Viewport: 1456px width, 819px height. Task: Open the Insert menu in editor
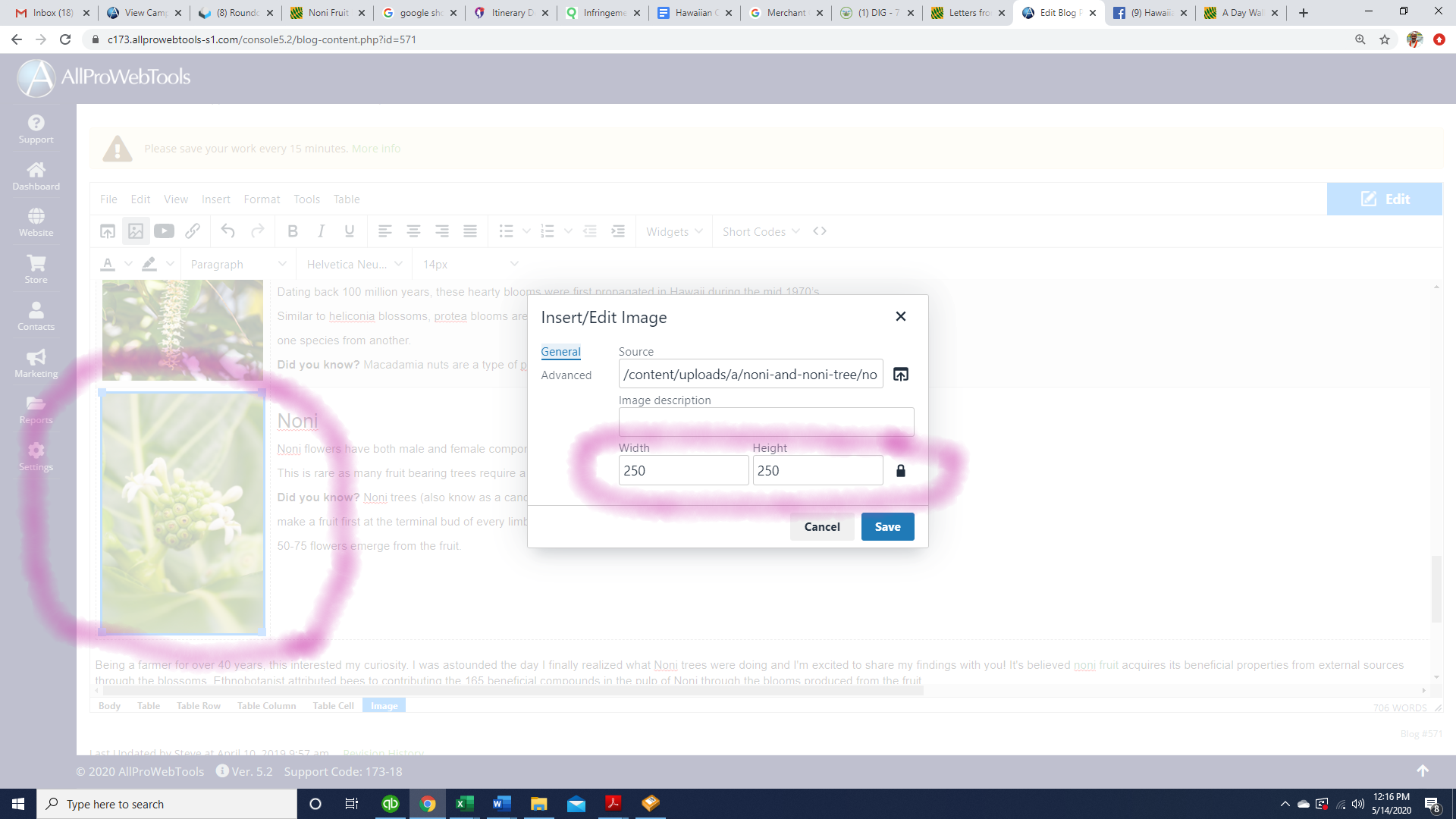click(x=215, y=199)
